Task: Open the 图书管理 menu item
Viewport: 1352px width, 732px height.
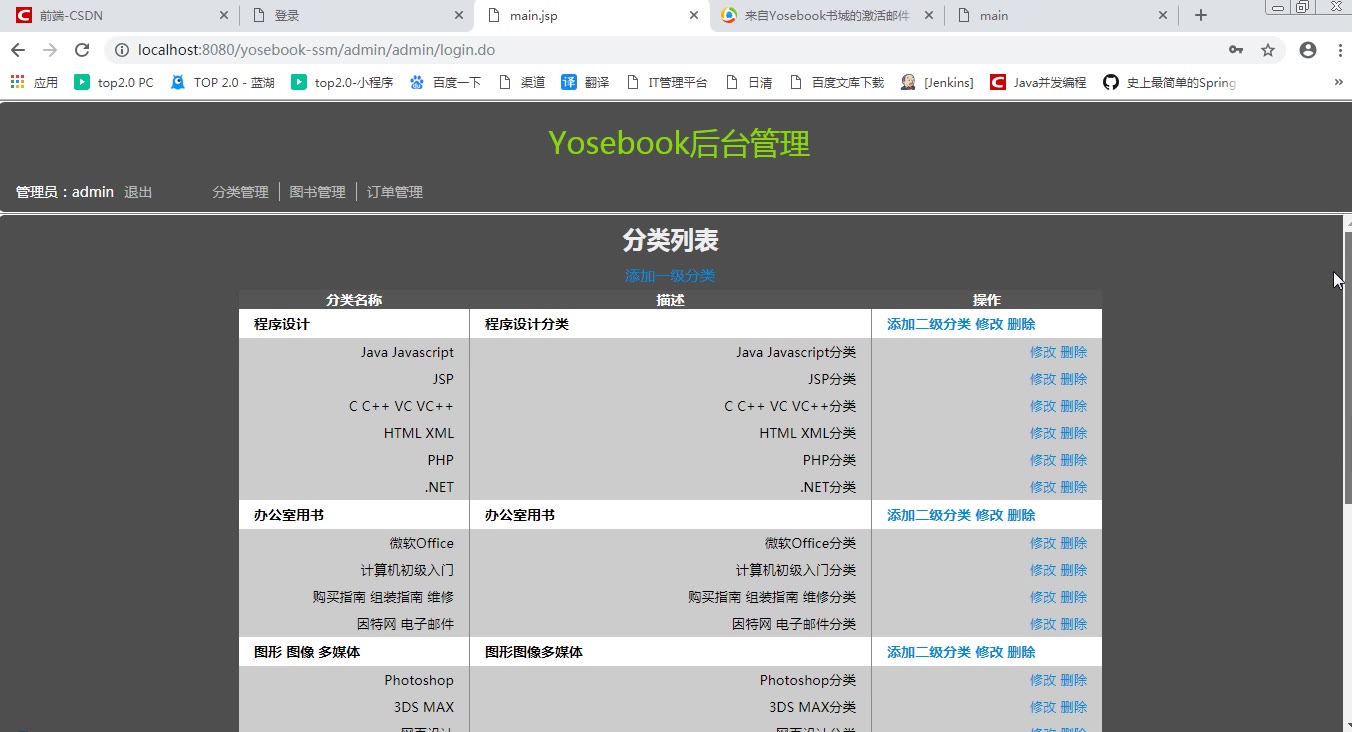Action: coord(317,192)
